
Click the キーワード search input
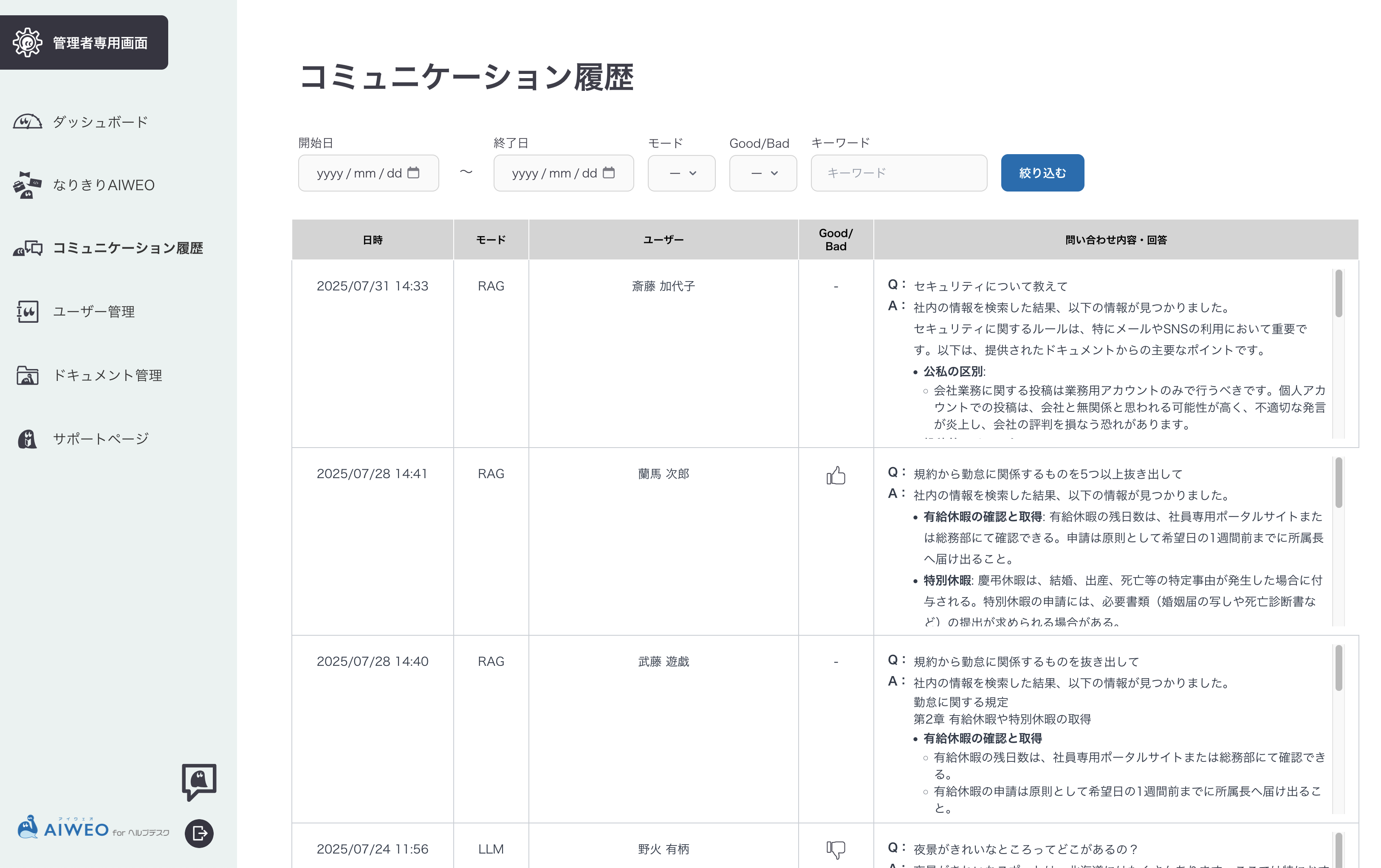click(x=899, y=172)
